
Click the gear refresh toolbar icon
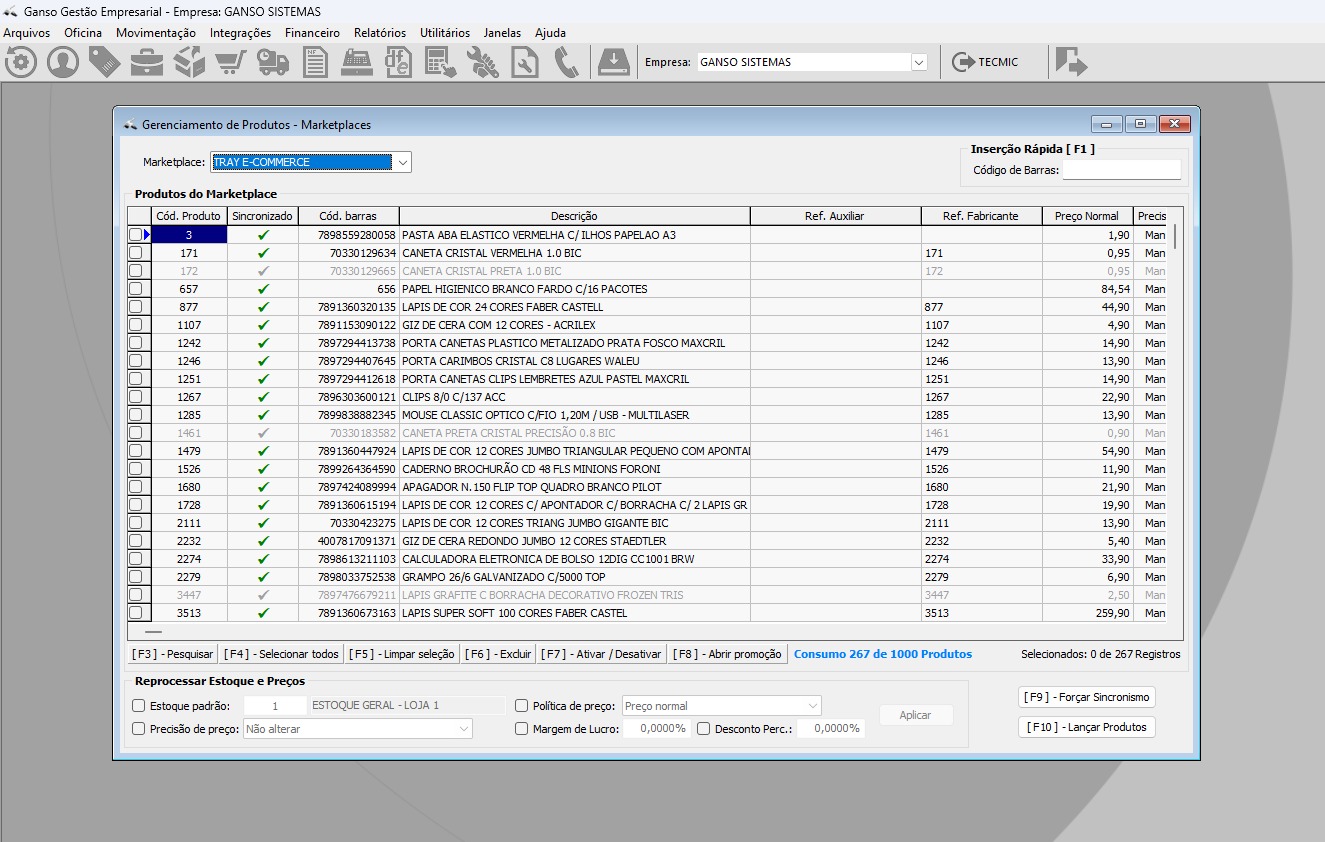21,62
